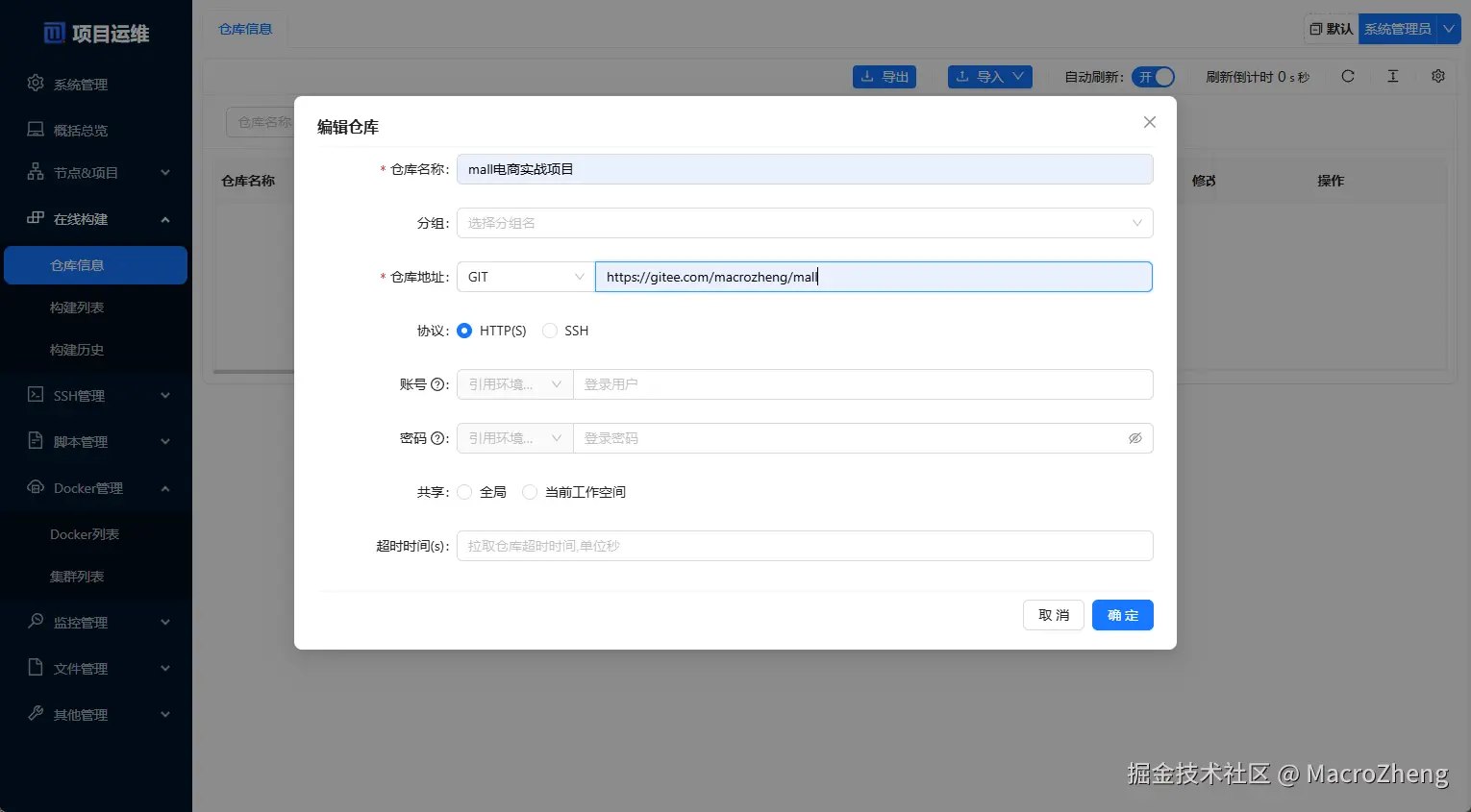Click the 脚本管理 file icon
The height and width of the screenshot is (812, 1471).
(36, 441)
